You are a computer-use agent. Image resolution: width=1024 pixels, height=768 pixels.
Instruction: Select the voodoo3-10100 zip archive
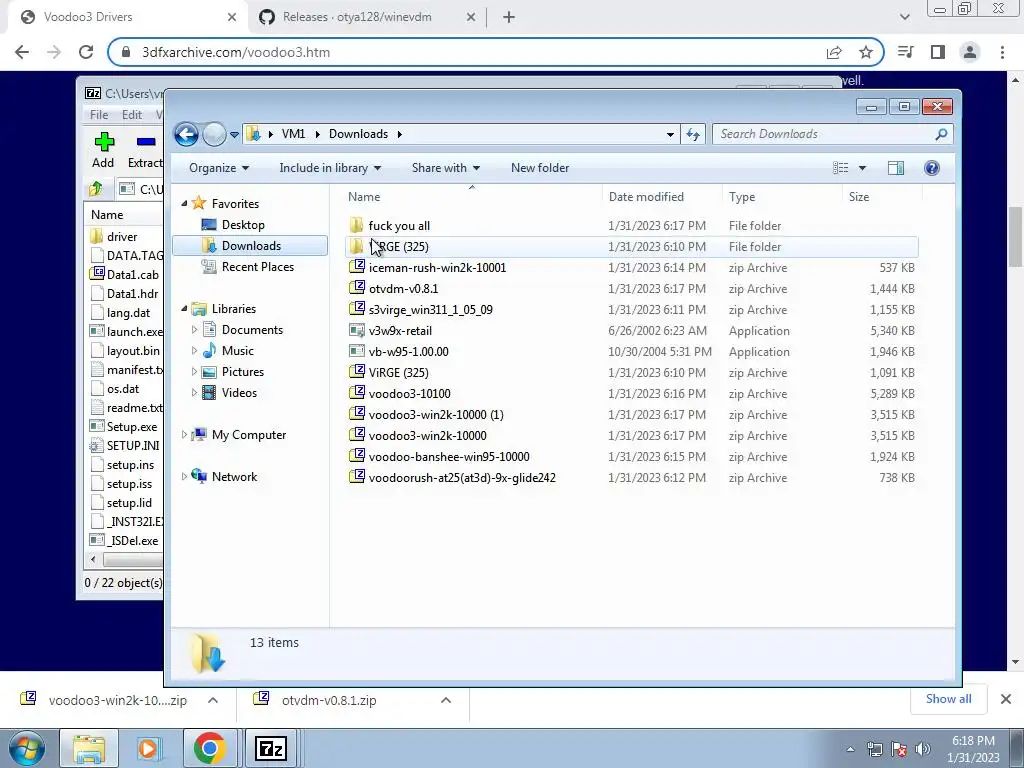pyautogui.click(x=632, y=394)
